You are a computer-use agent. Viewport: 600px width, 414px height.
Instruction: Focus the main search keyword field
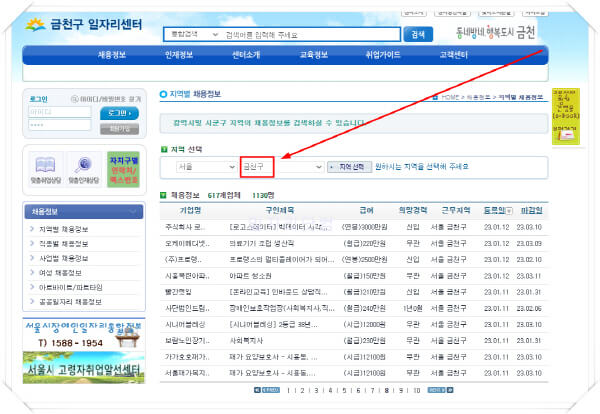[x=311, y=35]
